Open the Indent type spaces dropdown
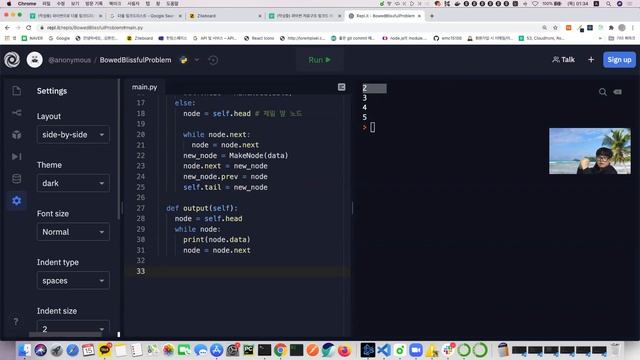Viewport: 640px width, 360px height. (73, 280)
